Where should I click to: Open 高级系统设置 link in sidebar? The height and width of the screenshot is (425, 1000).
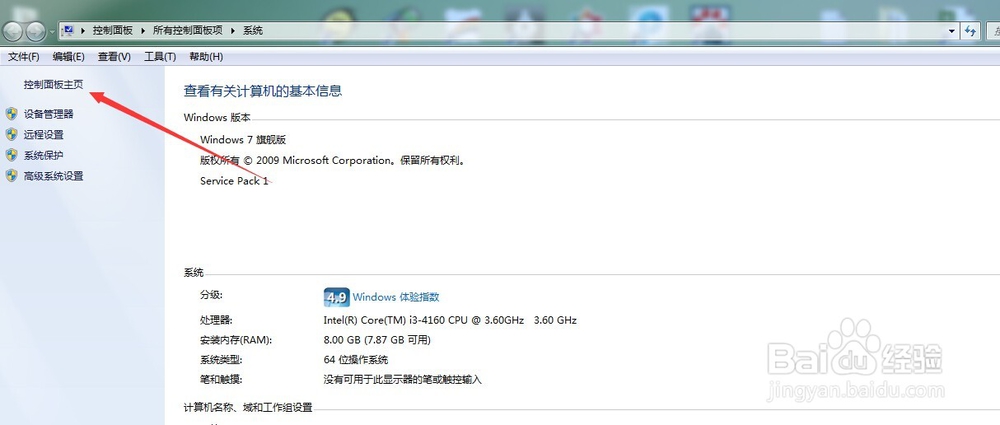[x=54, y=176]
